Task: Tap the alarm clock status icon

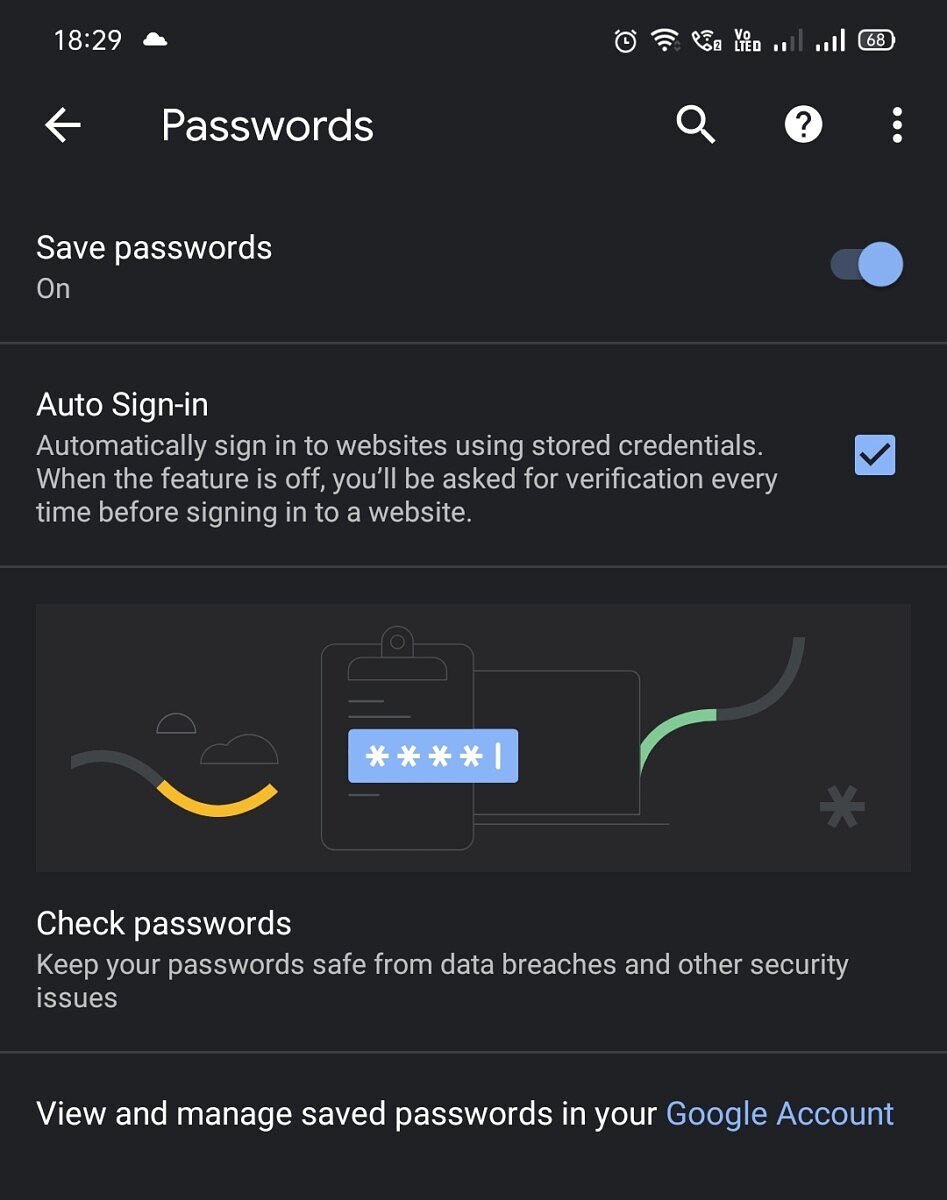Action: point(625,41)
